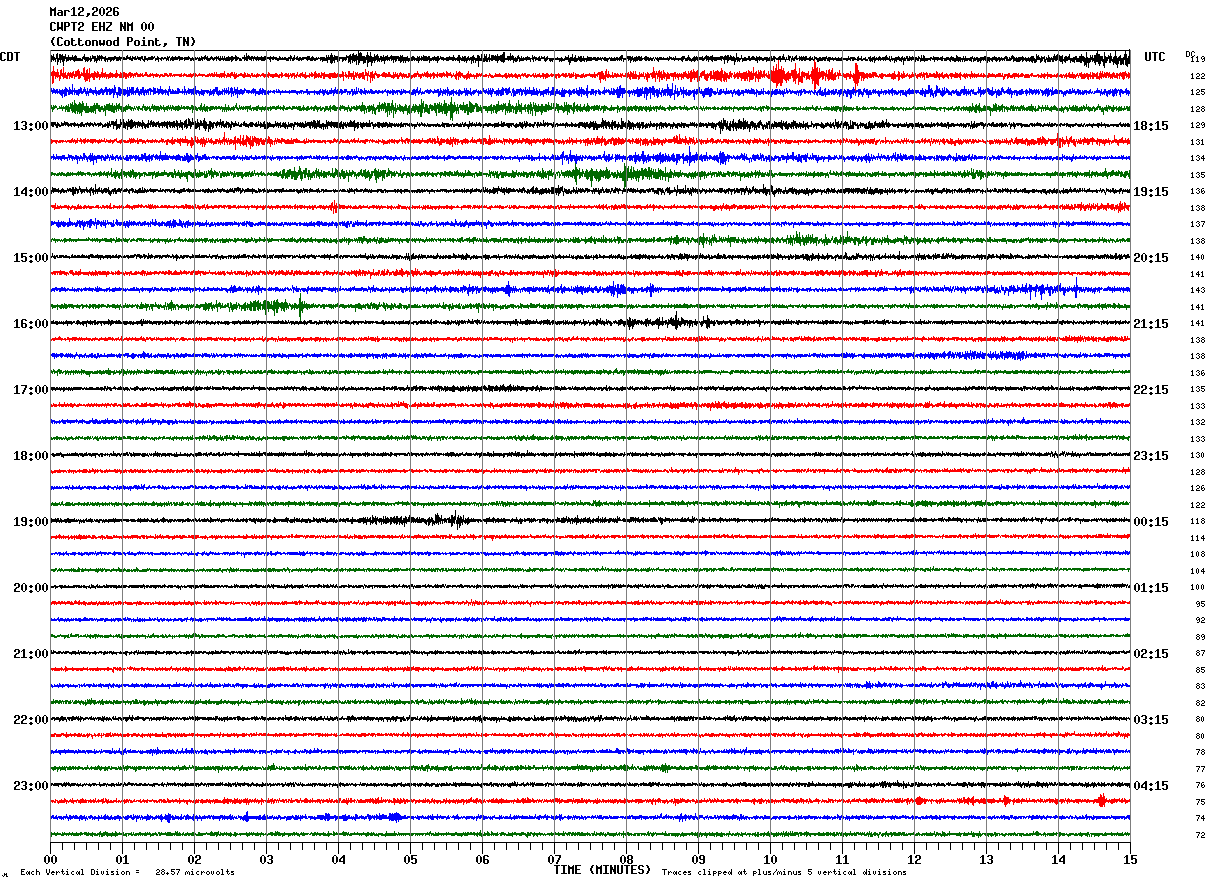The height and width of the screenshot is (886, 1210).
Task: Click the DC offset value 100
Action: [x=1198, y=588]
